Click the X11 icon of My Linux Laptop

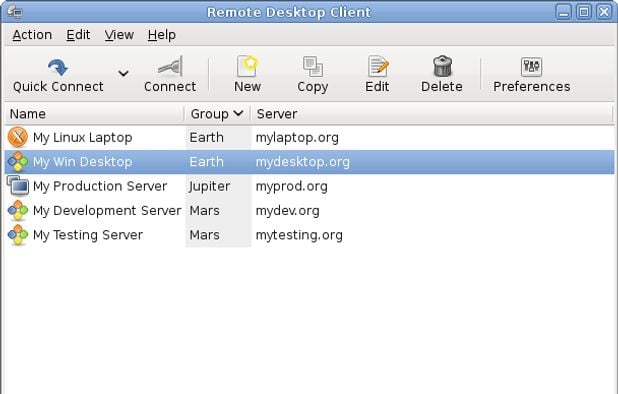(x=18, y=137)
